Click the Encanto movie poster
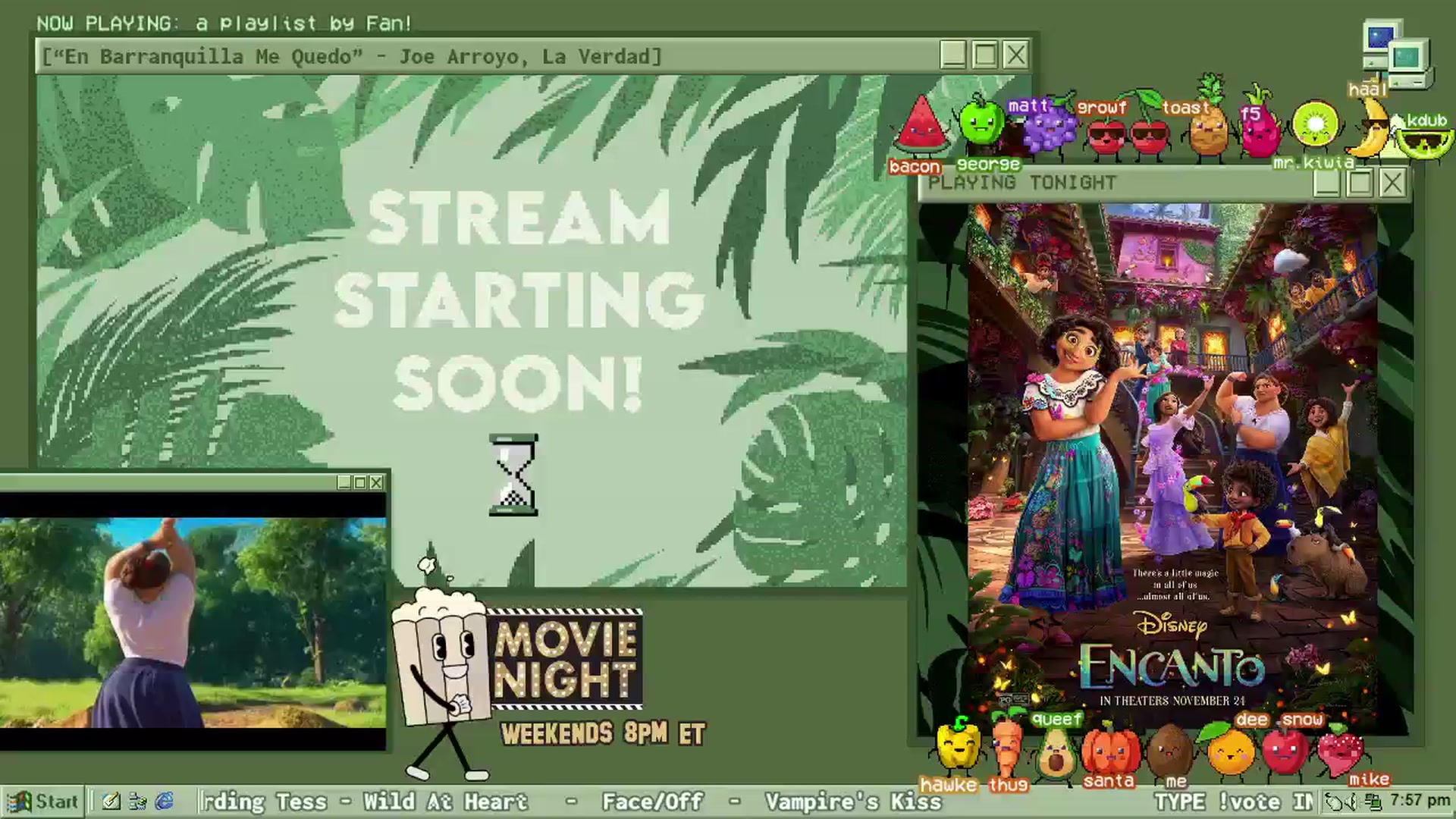The width and height of the screenshot is (1456, 819). click(x=1172, y=469)
